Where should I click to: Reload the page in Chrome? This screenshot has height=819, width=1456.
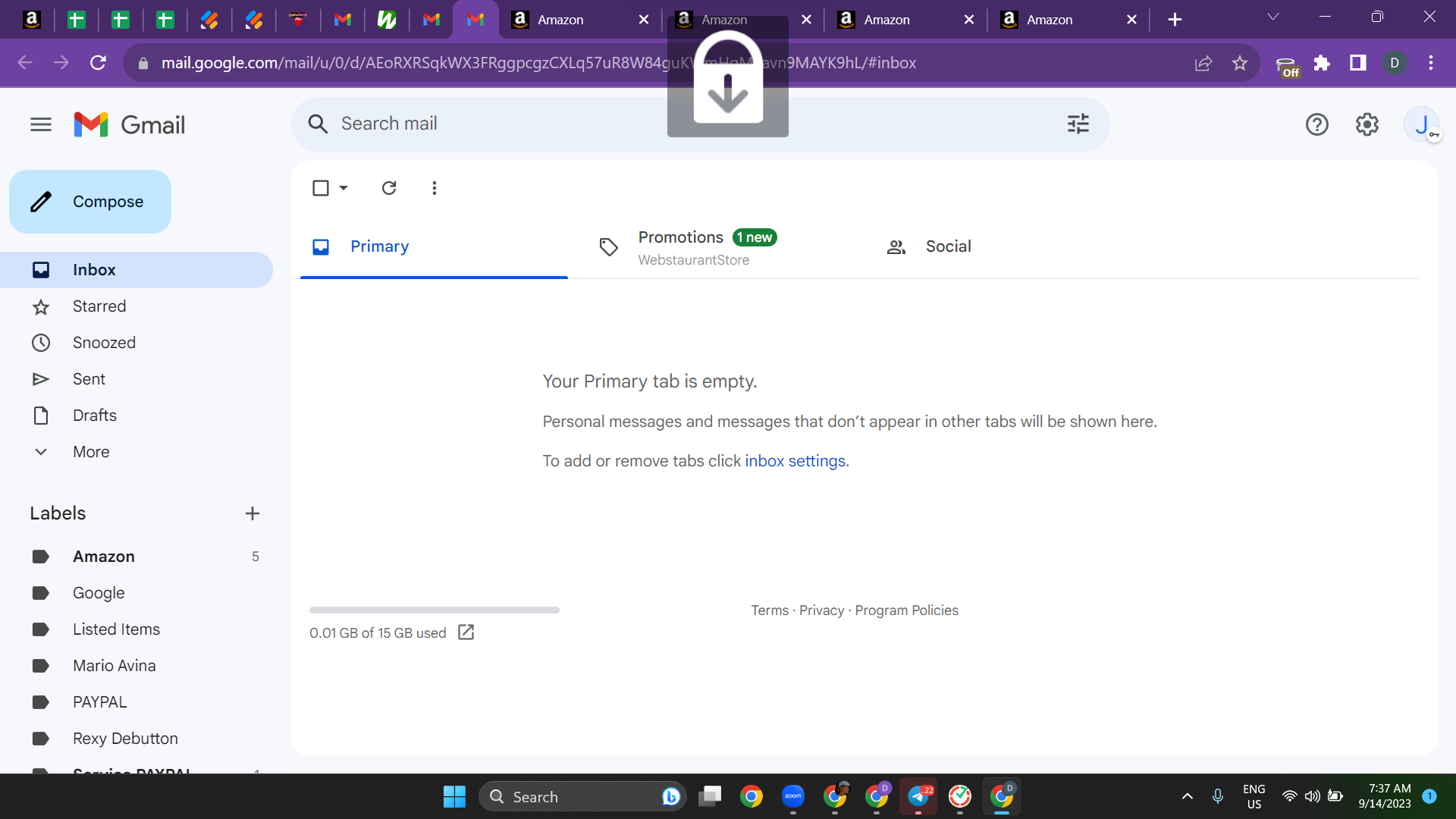pyautogui.click(x=98, y=63)
